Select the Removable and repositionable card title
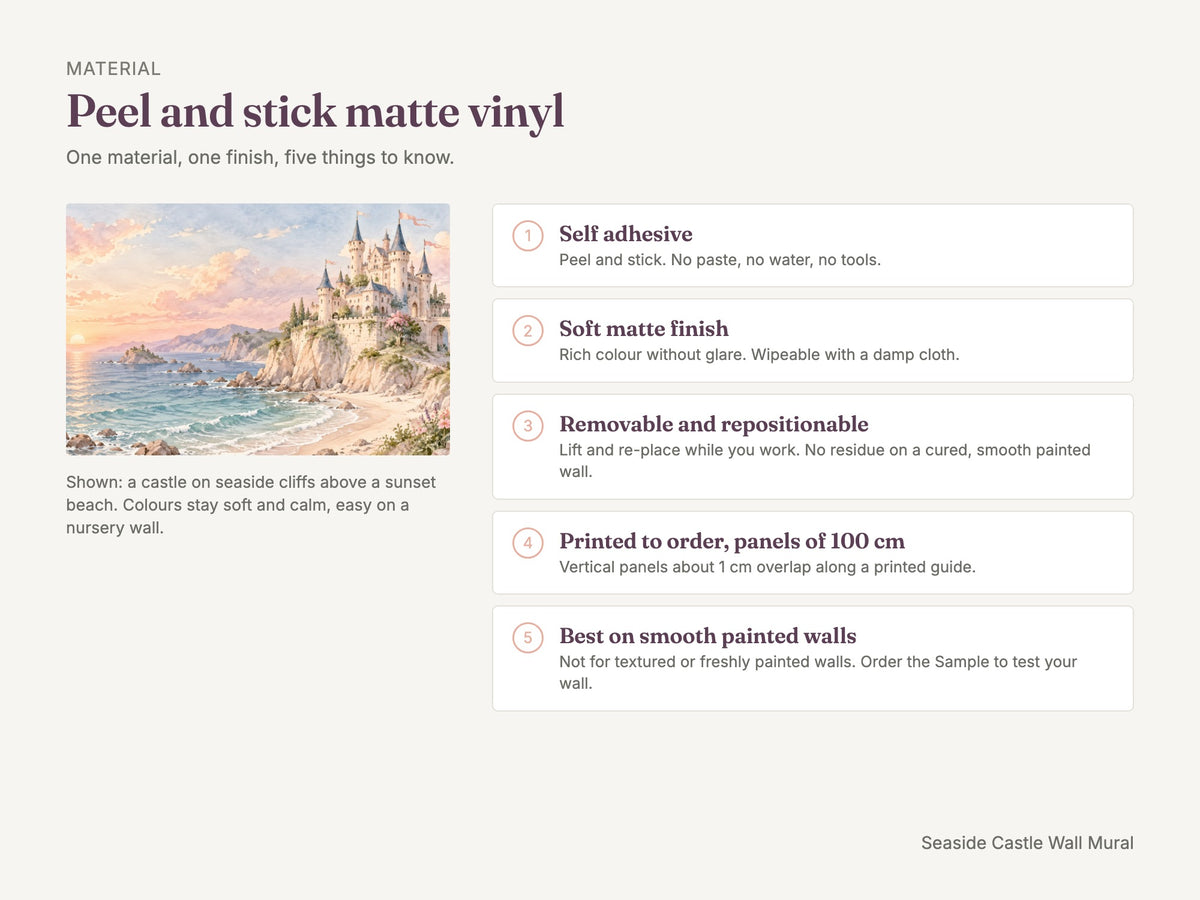This screenshot has height=900, width=1200. pyautogui.click(x=714, y=424)
